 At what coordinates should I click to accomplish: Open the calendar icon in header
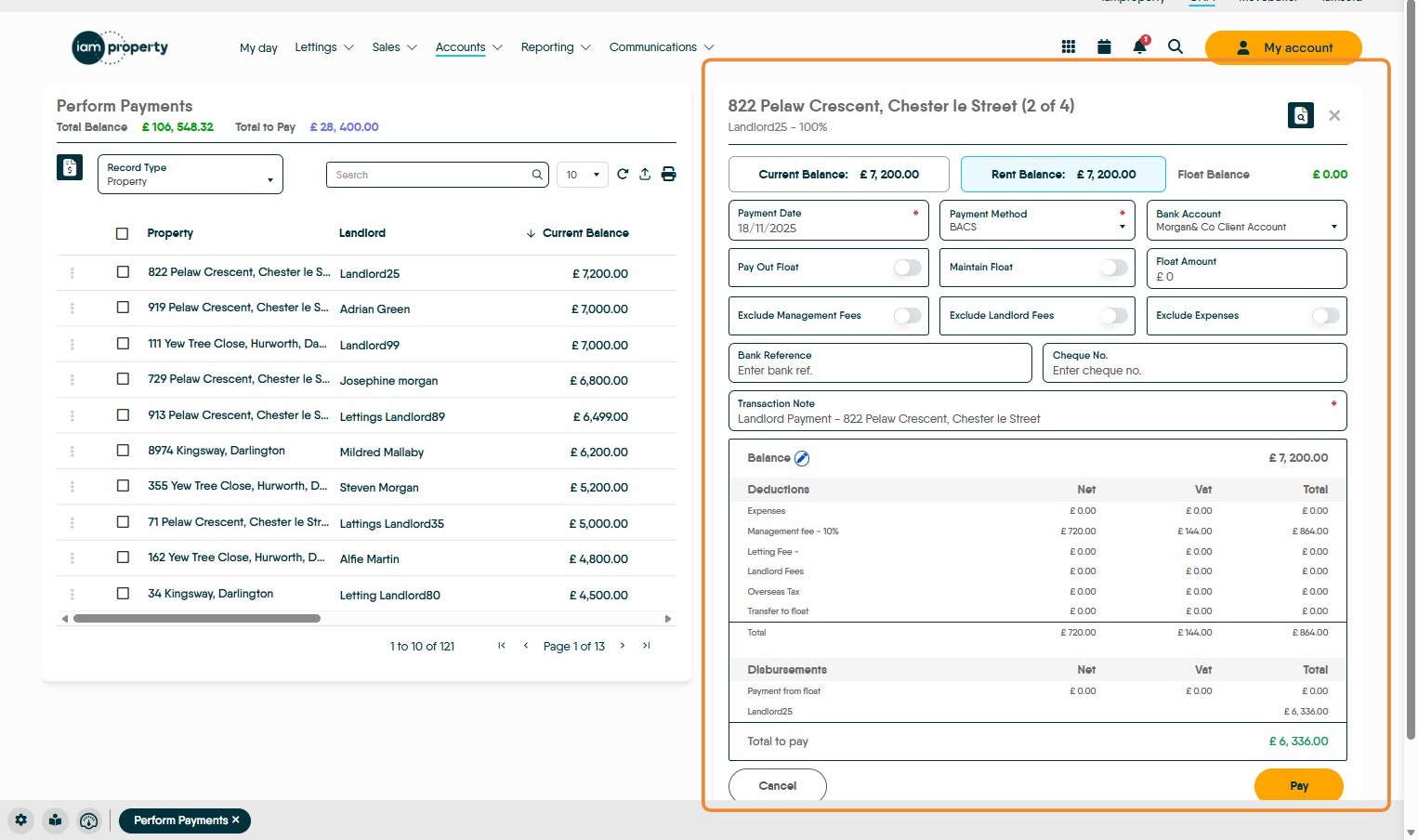1104,46
